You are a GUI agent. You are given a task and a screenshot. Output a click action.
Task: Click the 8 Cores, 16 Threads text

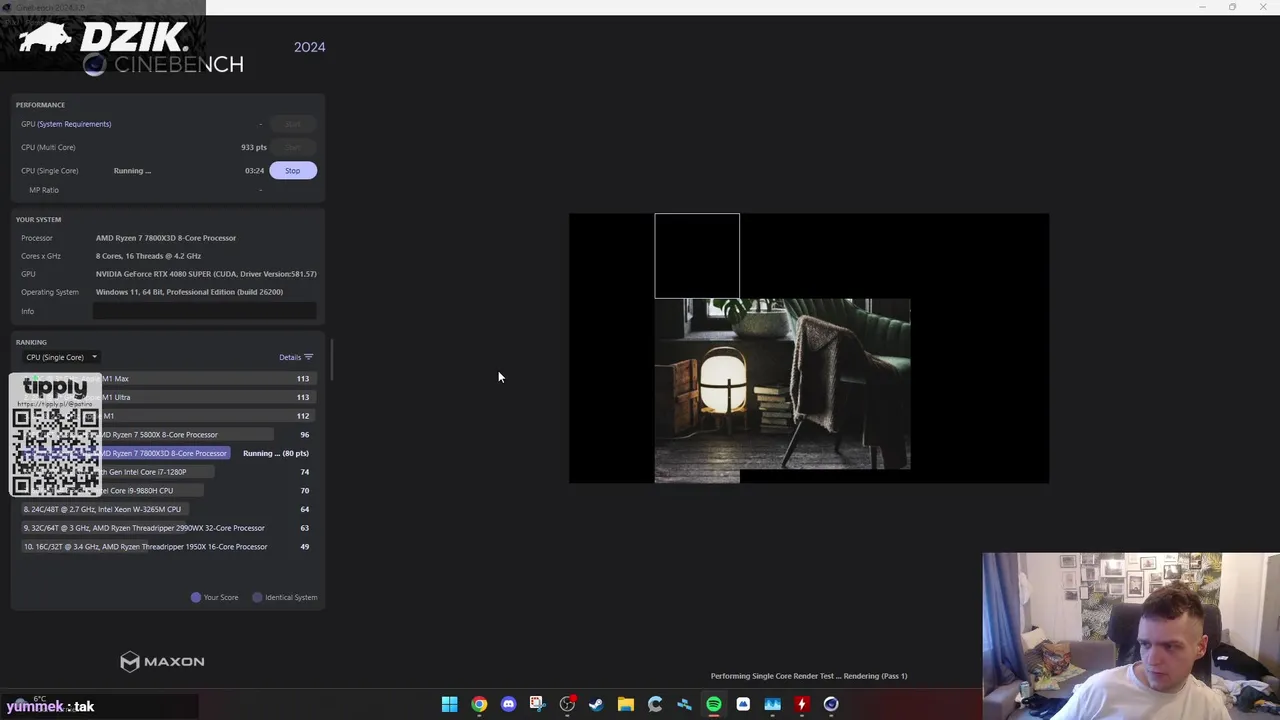pos(148,256)
